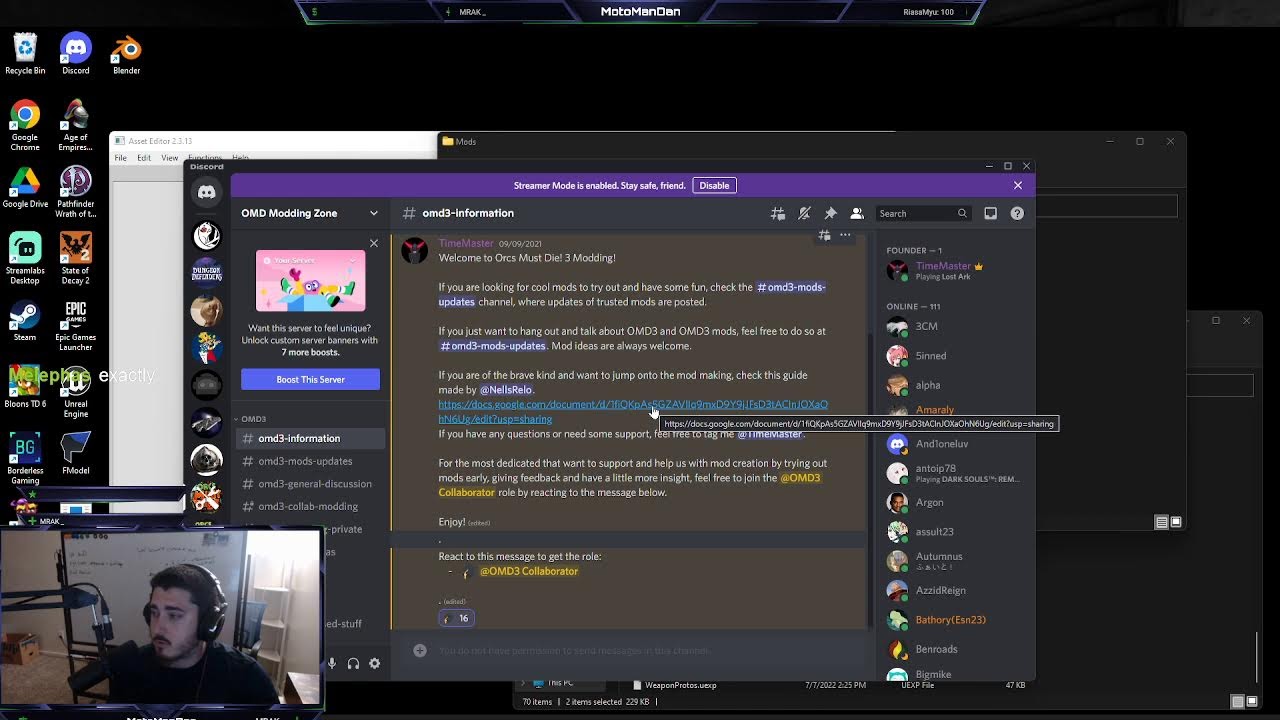
Task: Click member 3CM in the list
Action: click(x=955, y=326)
